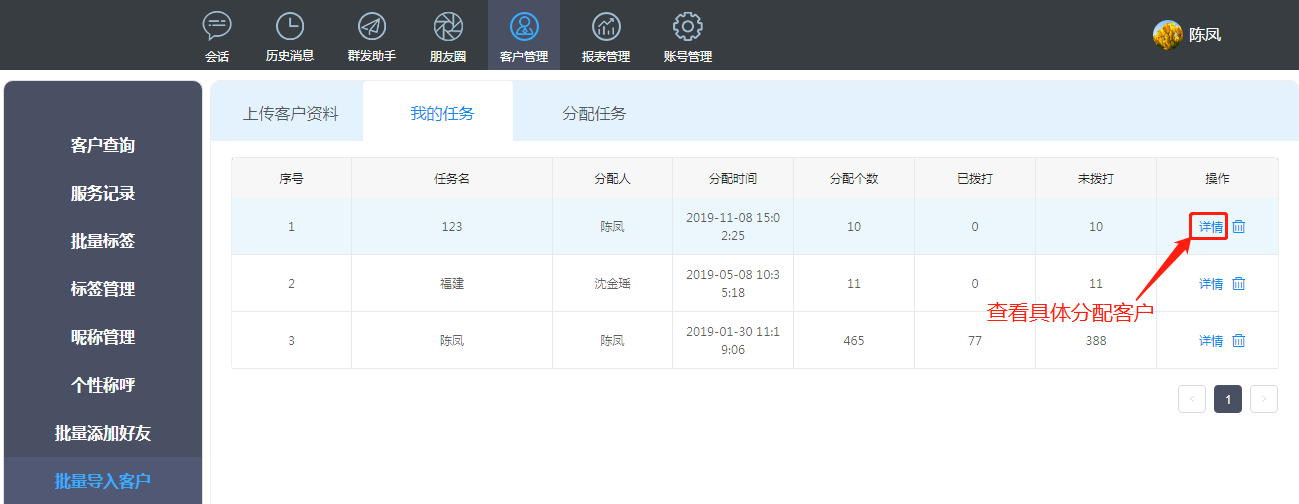Open 批量添加好友 in sidebar
The height and width of the screenshot is (504, 1299).
tap(103, 433)
